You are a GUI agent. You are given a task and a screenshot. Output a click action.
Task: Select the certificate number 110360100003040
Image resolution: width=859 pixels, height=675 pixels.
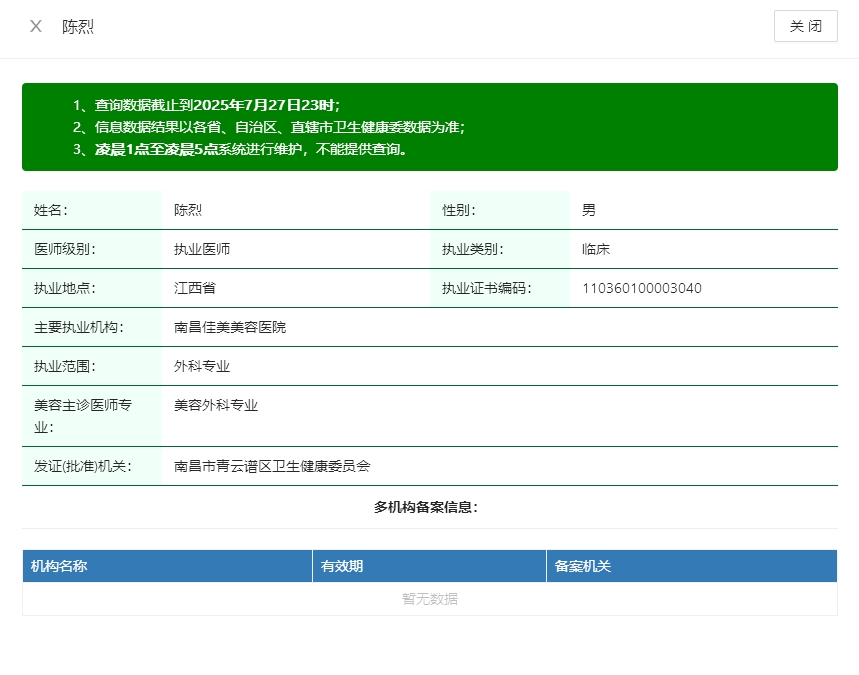coord(641,288)
